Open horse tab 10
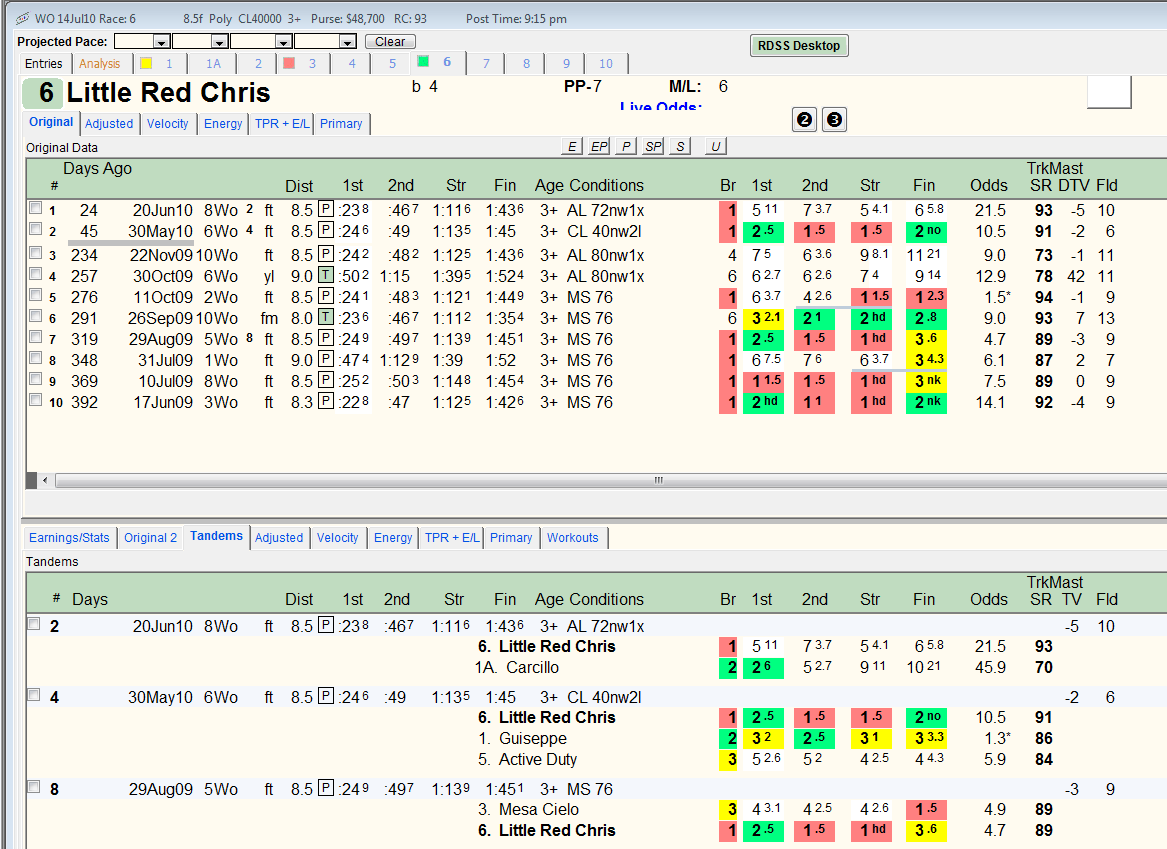Viewport: 1167px width, 849px height. click(606, 64)
